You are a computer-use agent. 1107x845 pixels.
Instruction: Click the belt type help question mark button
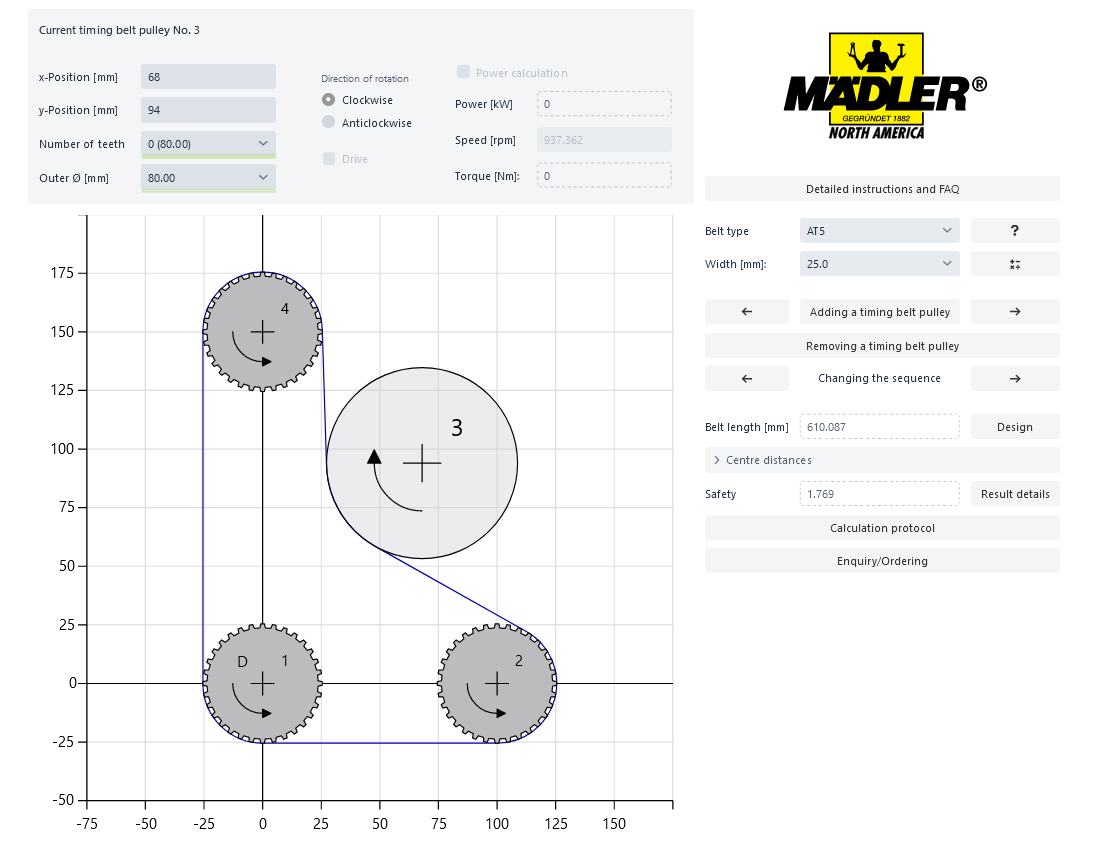coord(1014,231)
